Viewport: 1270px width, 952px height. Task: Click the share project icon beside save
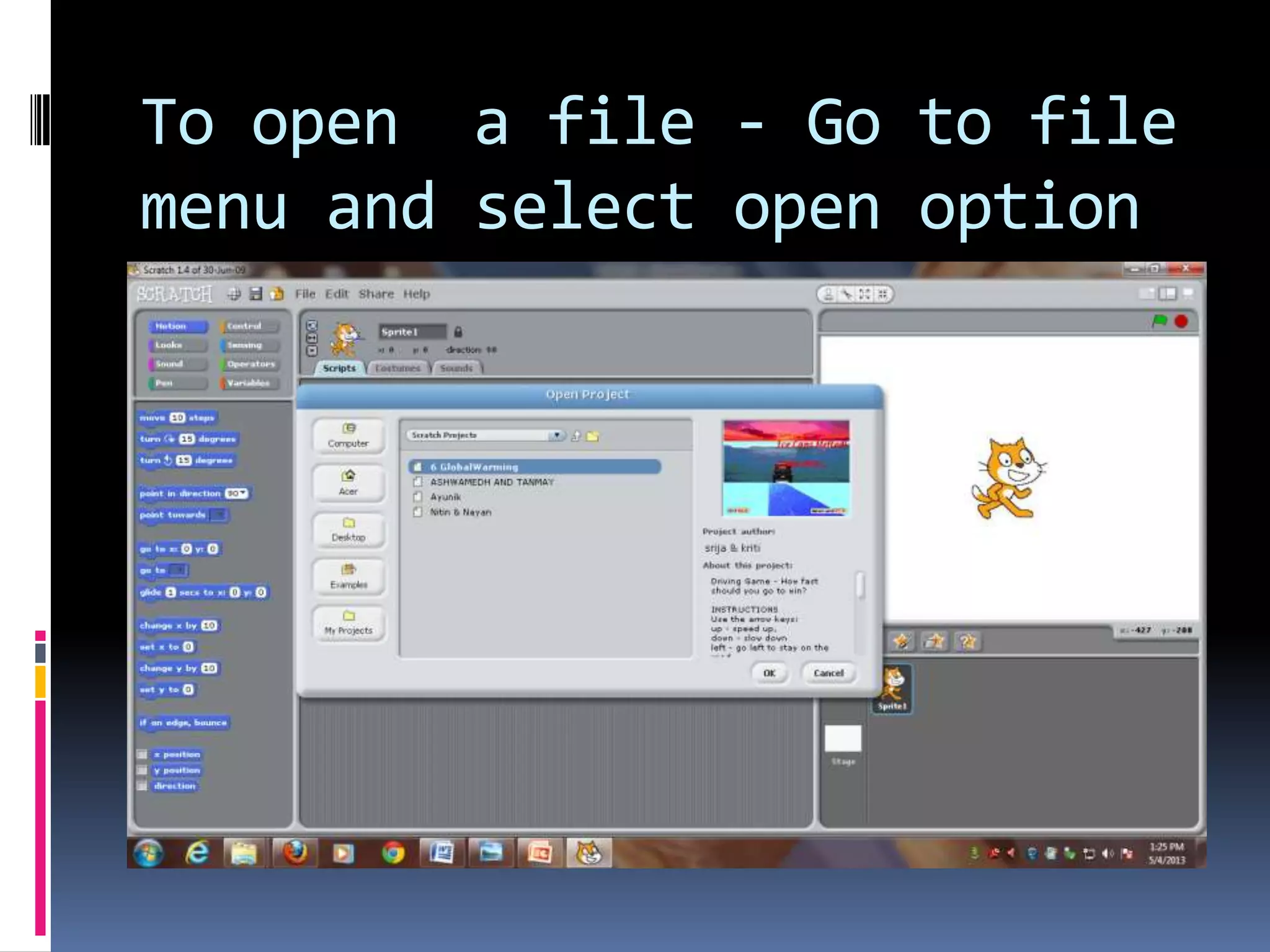click(277, 294)
